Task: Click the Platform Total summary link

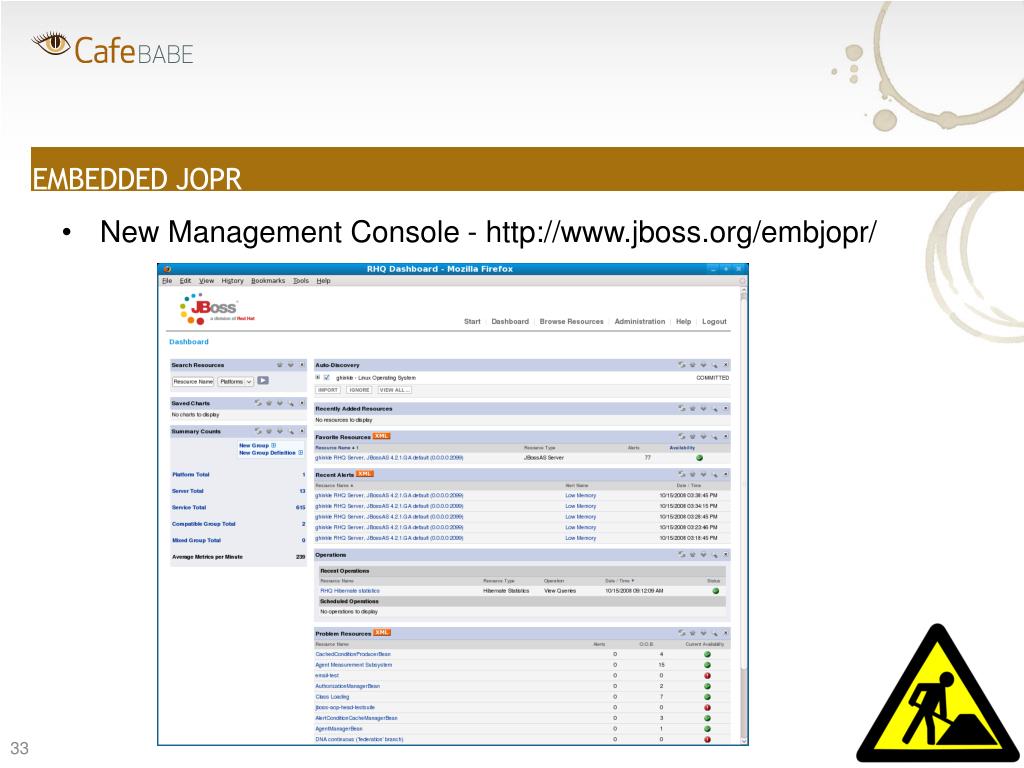Action: click(x=191, y=475)
